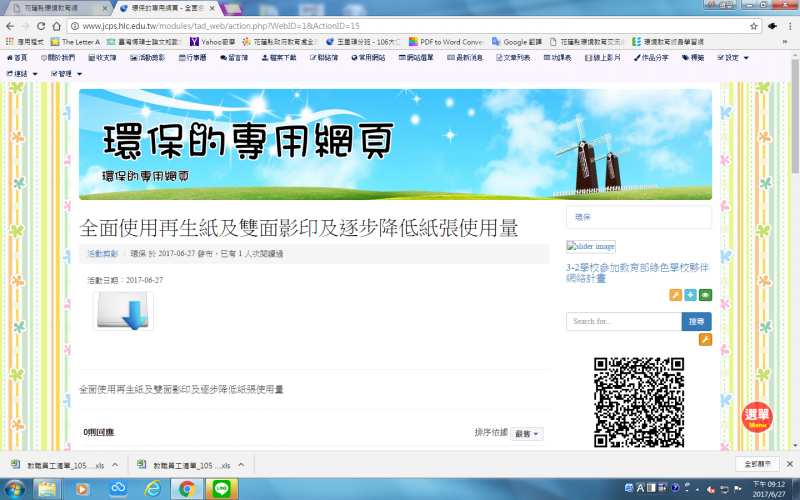Click the browser back arrow
The height and width of the screenshot is (500, 800).
(10, 26)
